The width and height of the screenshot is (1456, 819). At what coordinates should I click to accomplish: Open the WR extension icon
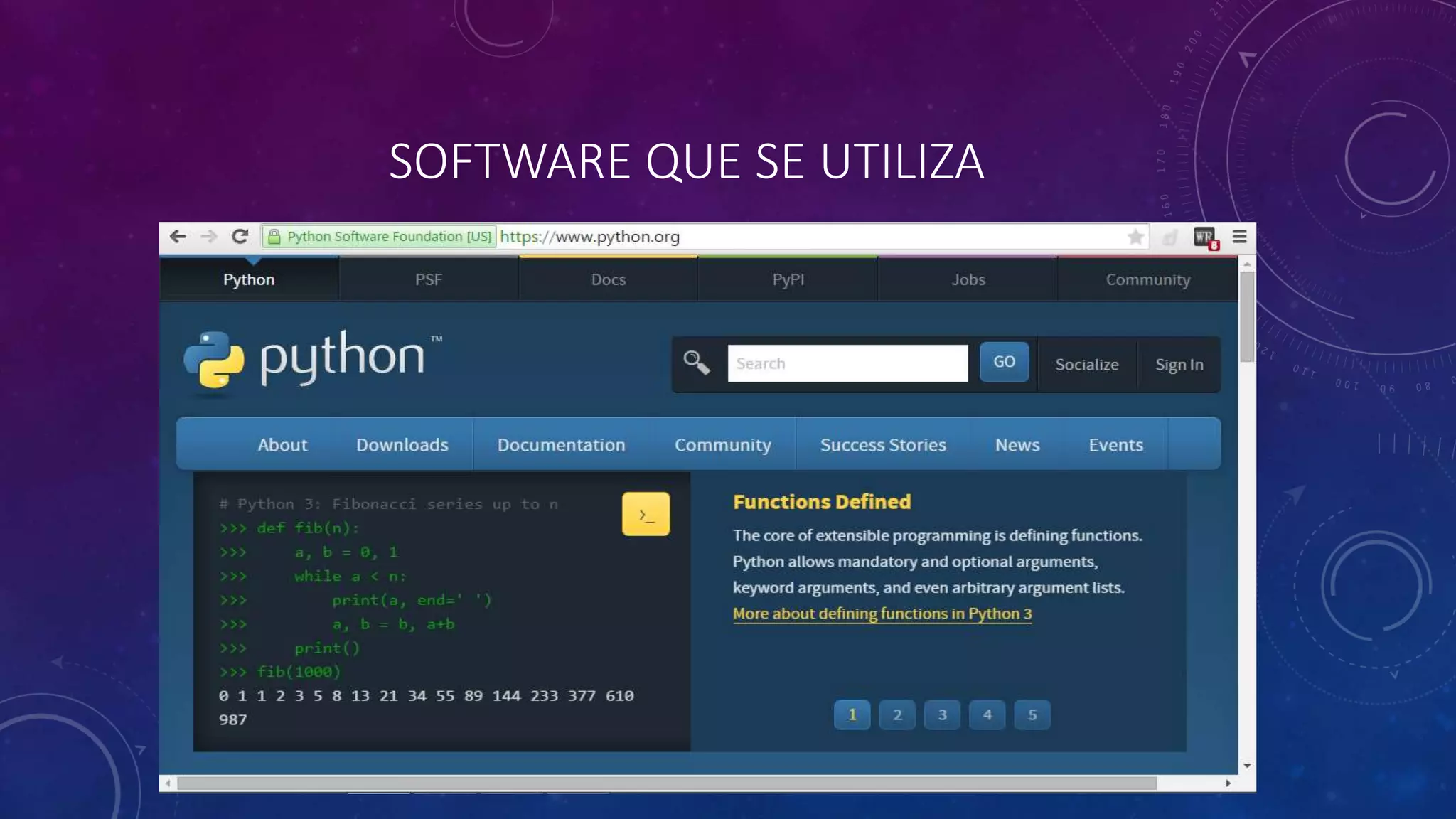[1206, 237]
